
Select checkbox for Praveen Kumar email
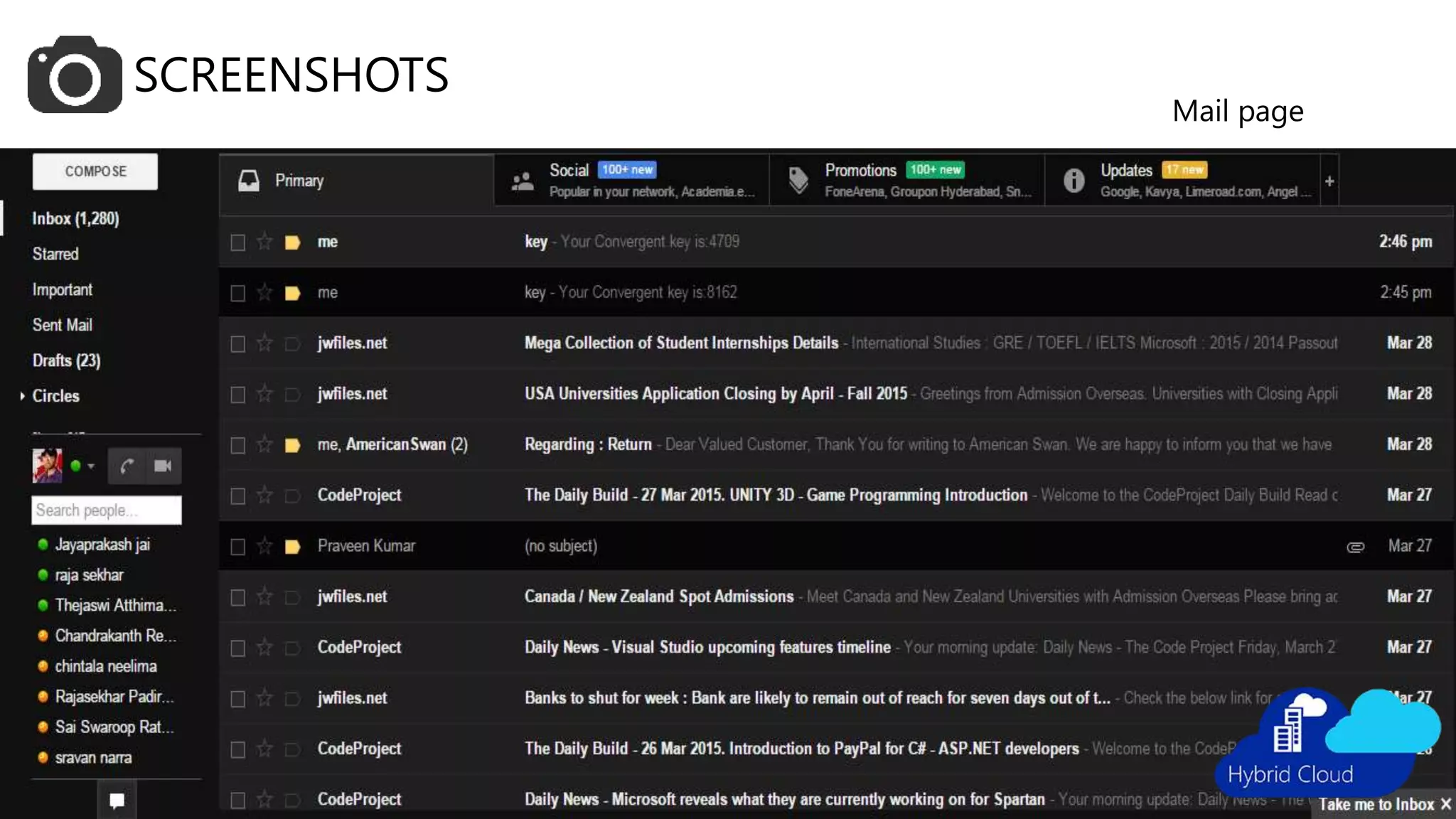[238, 547]
